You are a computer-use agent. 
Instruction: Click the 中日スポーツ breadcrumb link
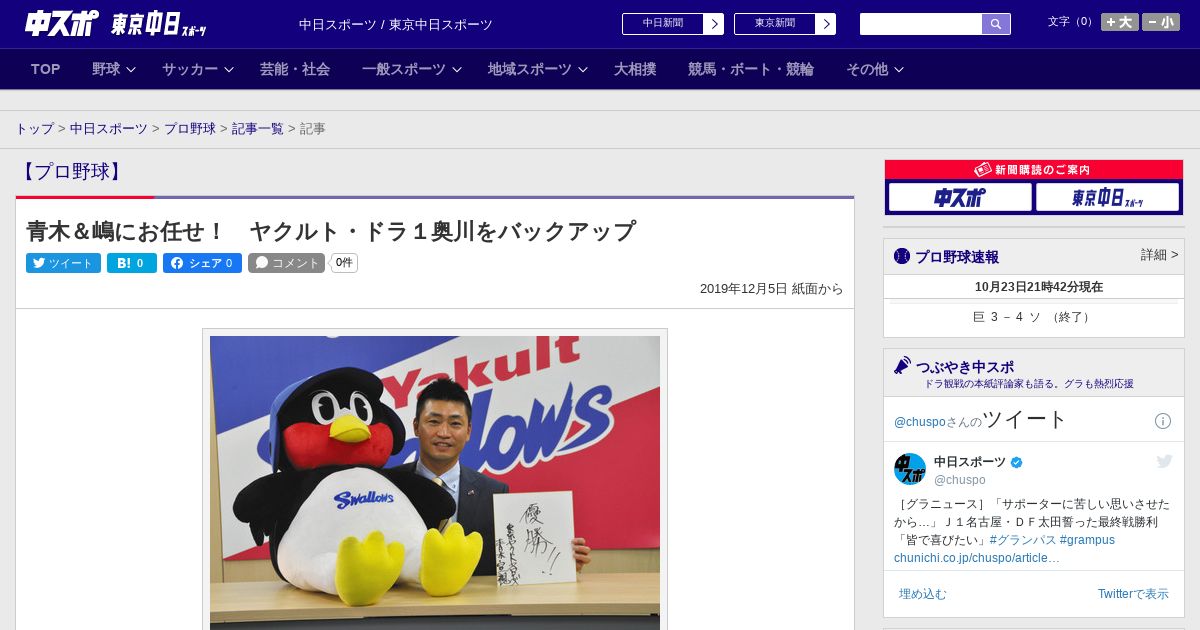point(108,129)
